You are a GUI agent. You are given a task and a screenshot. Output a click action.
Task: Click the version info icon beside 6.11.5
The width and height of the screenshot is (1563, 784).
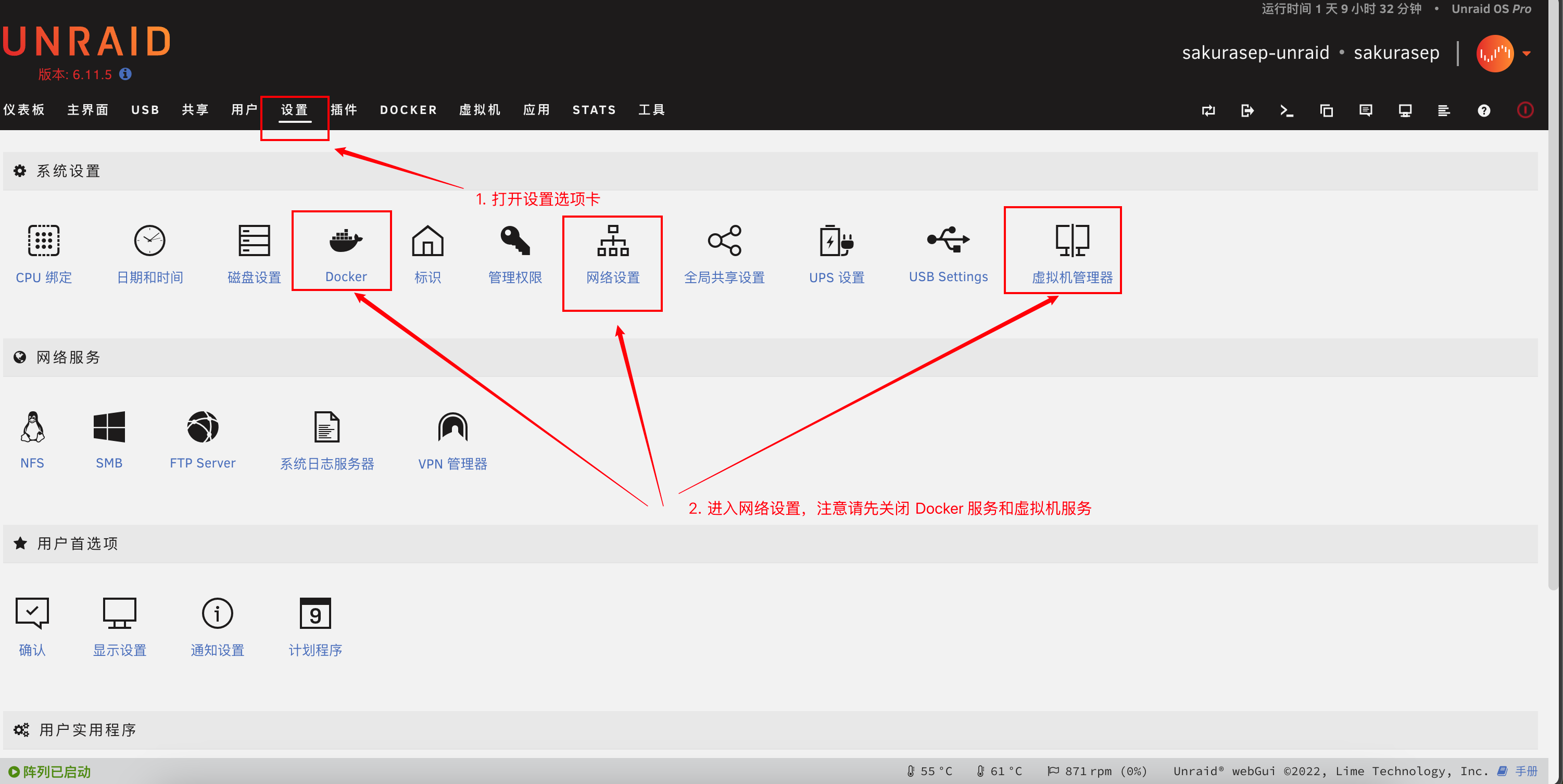tap(125, 74)
